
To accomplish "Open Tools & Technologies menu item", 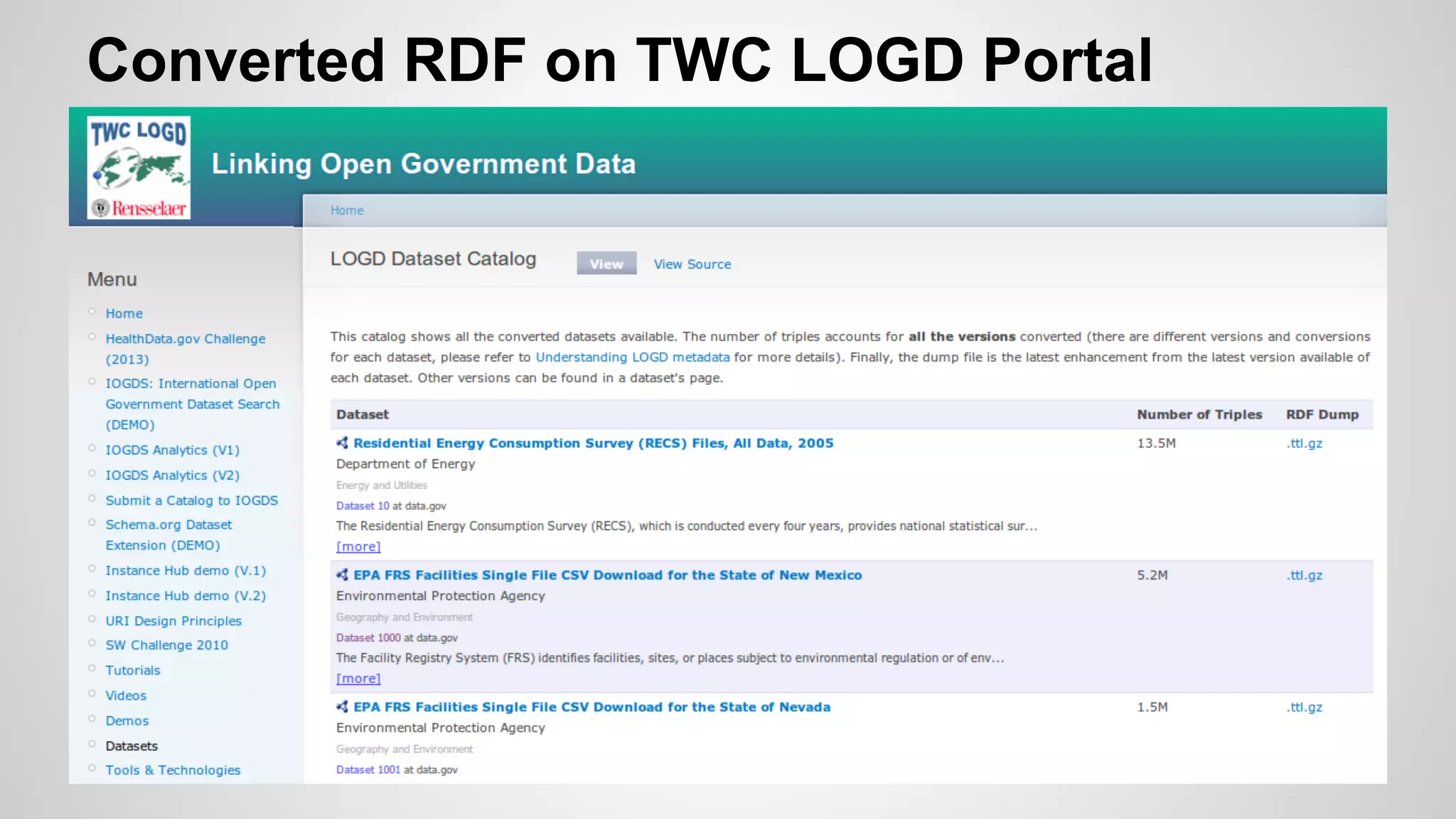I will (x=173, y=770).
